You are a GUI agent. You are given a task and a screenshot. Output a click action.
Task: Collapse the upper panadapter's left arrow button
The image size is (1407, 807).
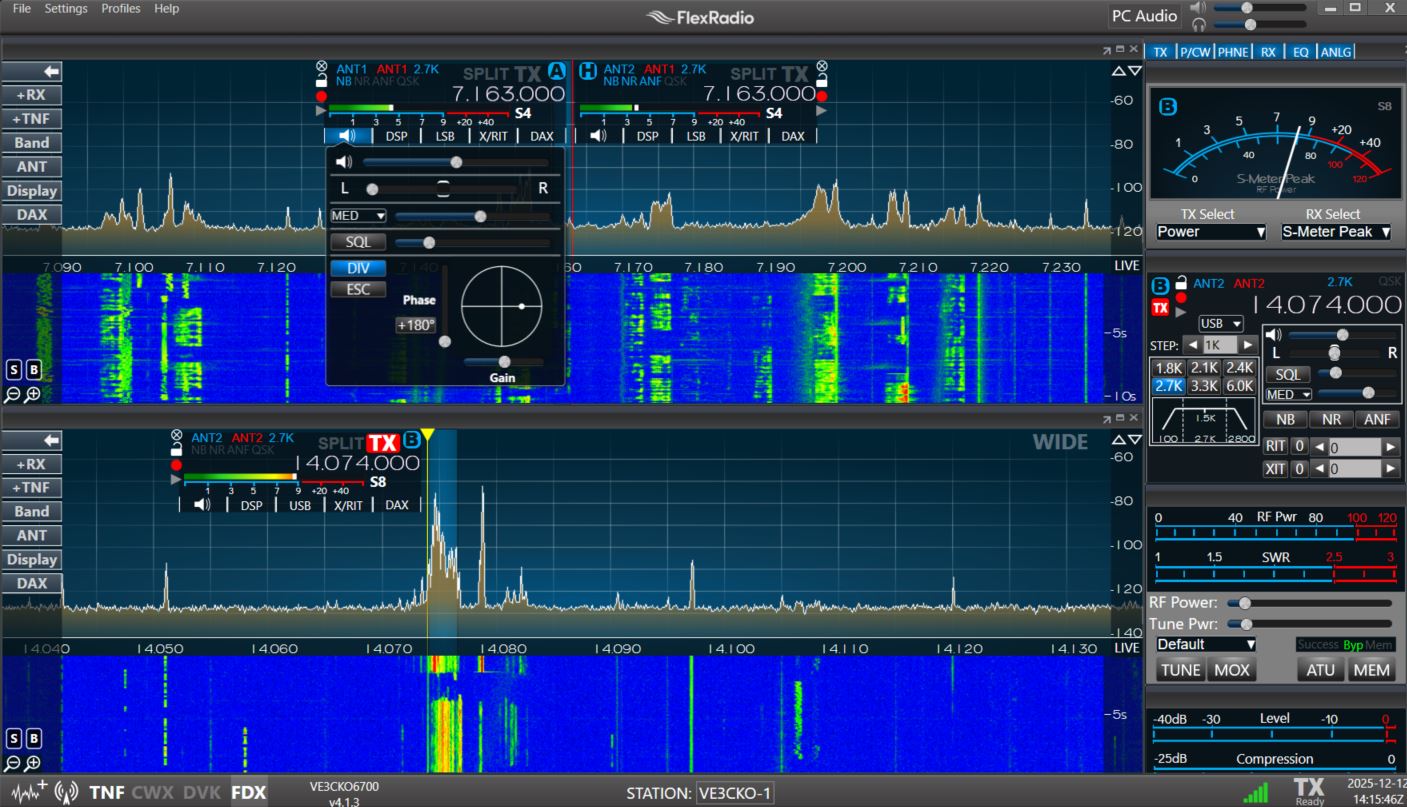[32, 71]
